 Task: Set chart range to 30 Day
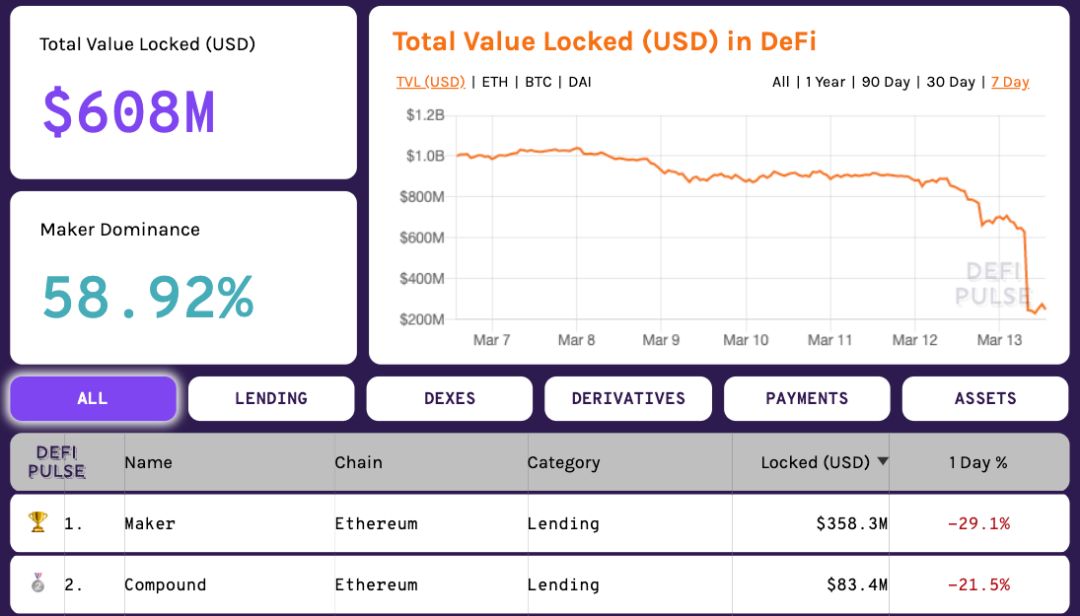(950, 82)
